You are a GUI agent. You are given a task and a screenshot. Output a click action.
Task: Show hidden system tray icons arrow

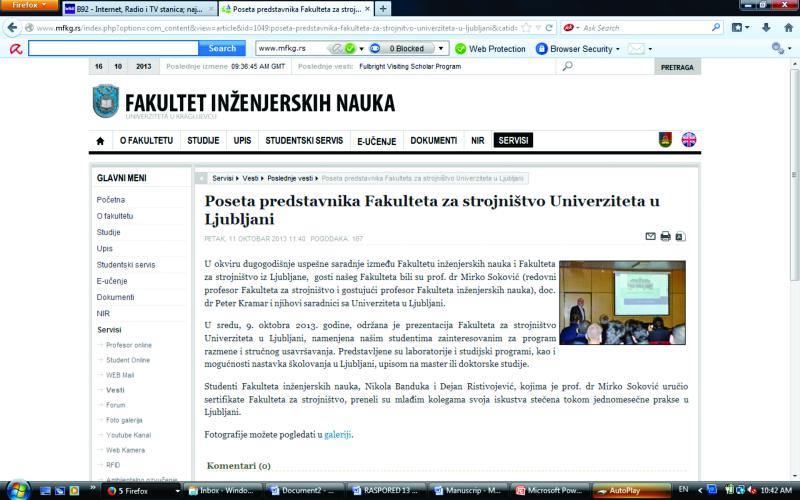[700, 490]
